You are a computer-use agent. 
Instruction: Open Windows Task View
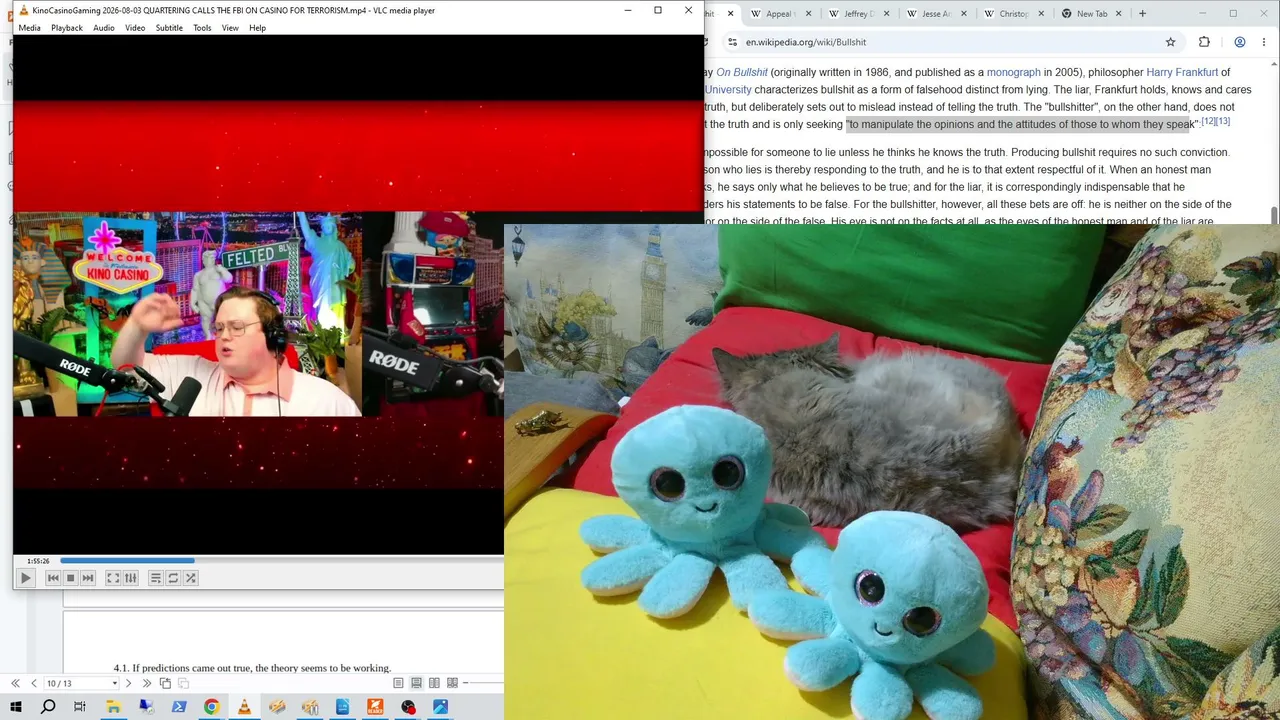pos(80,707)
